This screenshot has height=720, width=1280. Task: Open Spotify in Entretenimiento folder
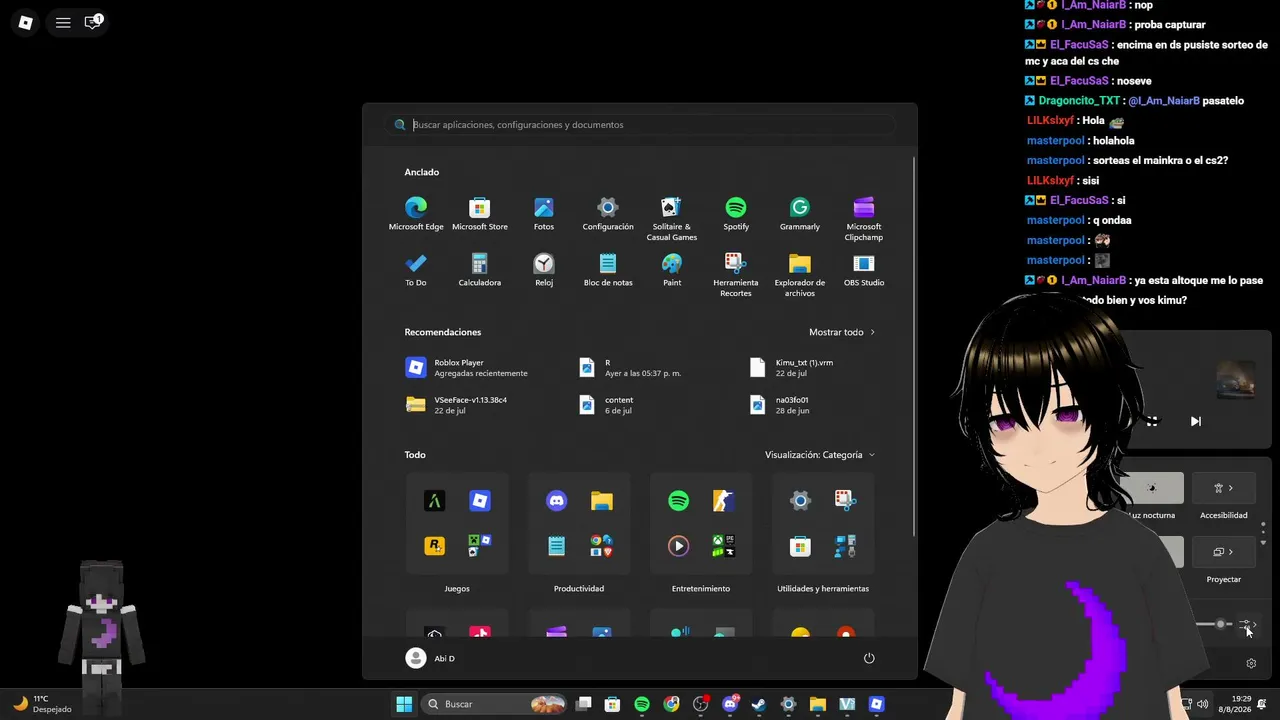click(x=679, y=501)
